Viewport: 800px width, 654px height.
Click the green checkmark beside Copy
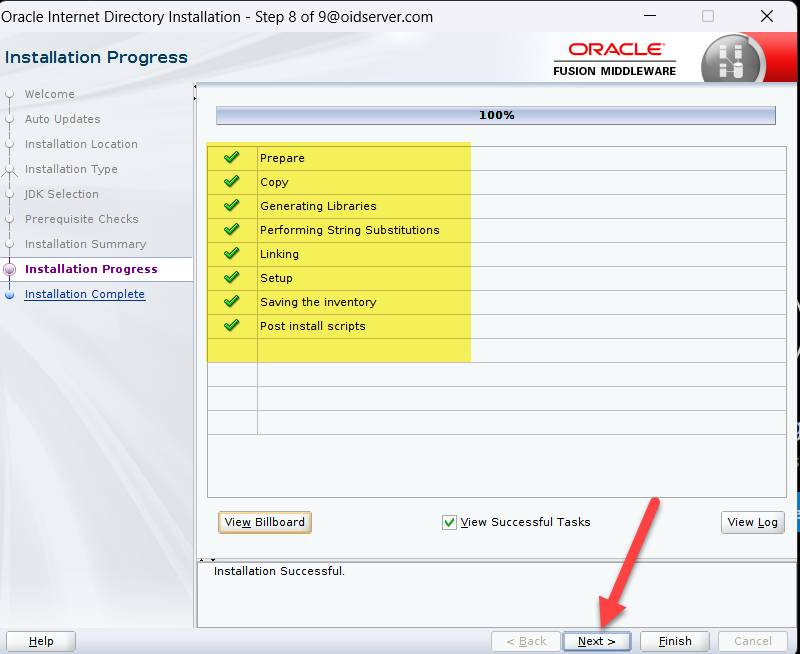click(232, 182)
